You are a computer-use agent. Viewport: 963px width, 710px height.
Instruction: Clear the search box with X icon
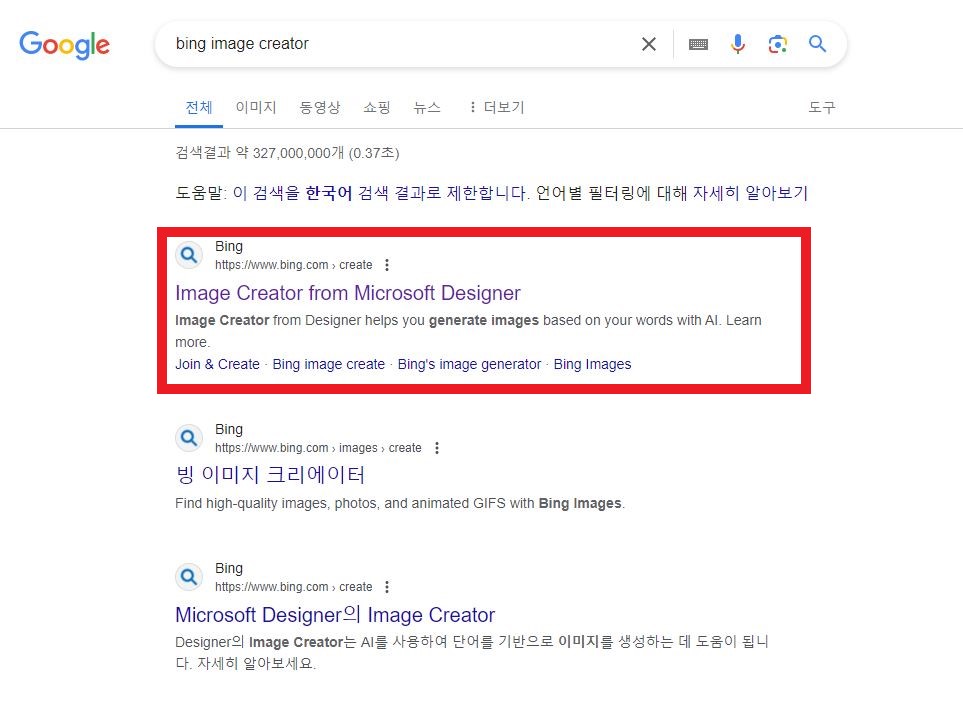(649, 44)
